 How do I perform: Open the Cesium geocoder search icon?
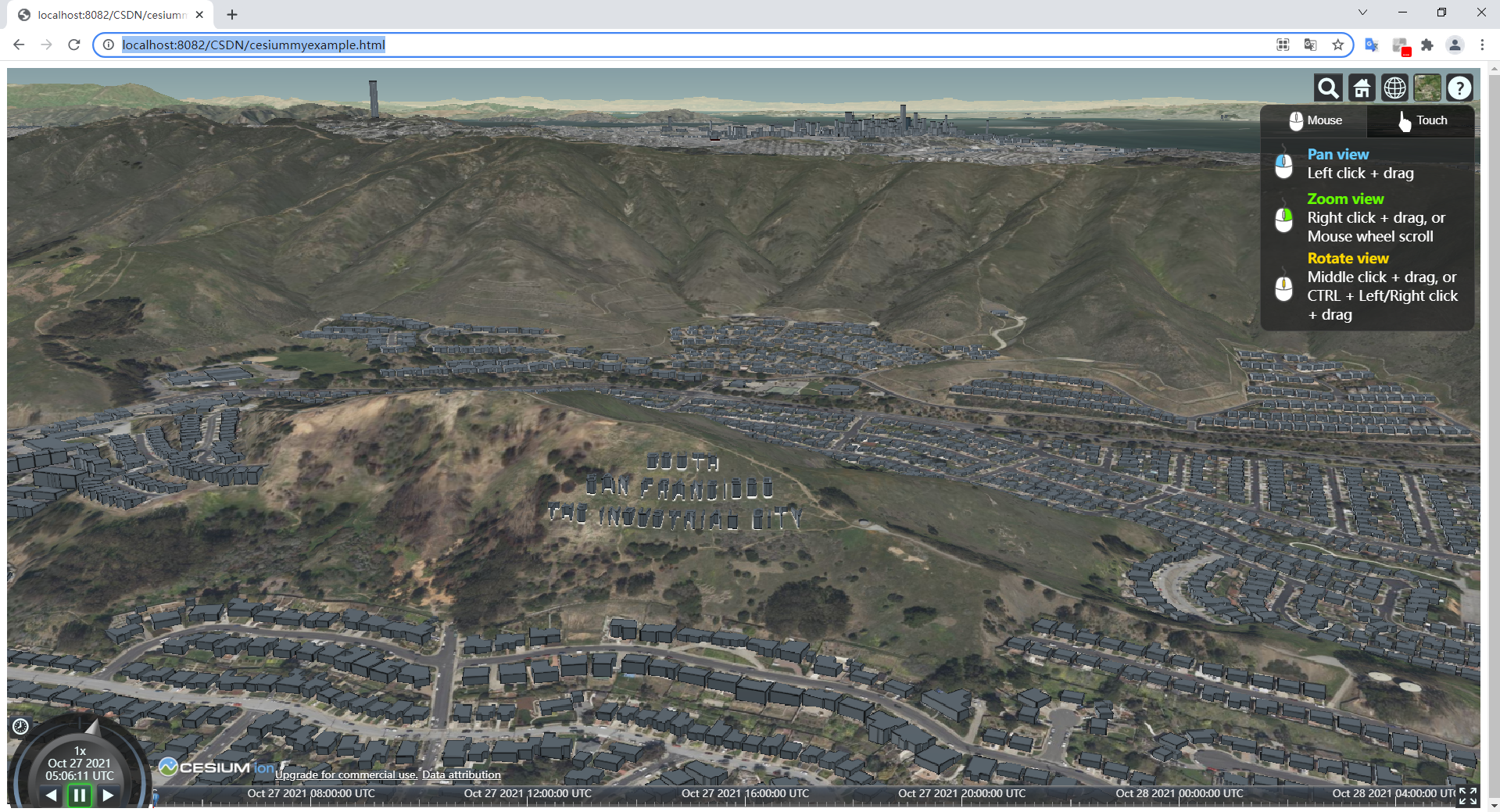coord(1328,88)
